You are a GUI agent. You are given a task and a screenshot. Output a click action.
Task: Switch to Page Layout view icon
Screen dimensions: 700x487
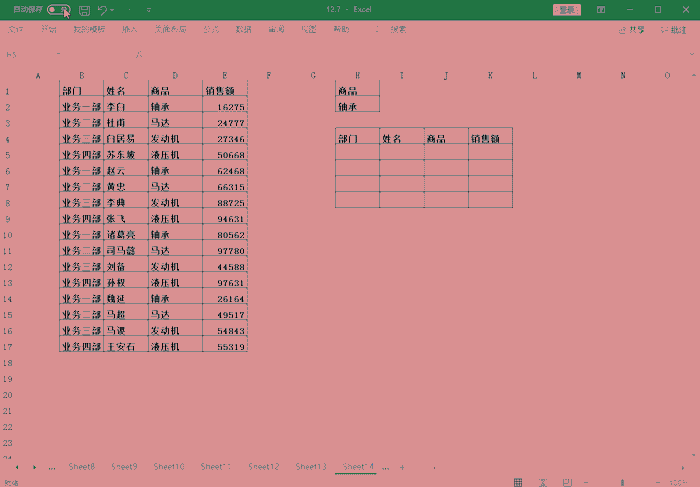[x=540, y=481]
